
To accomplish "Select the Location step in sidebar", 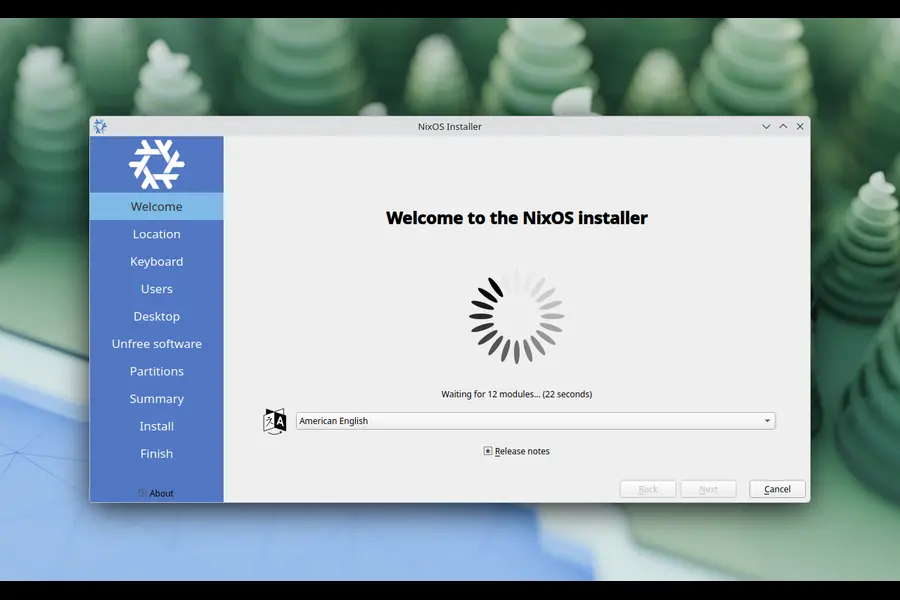I will coord(156,234).
